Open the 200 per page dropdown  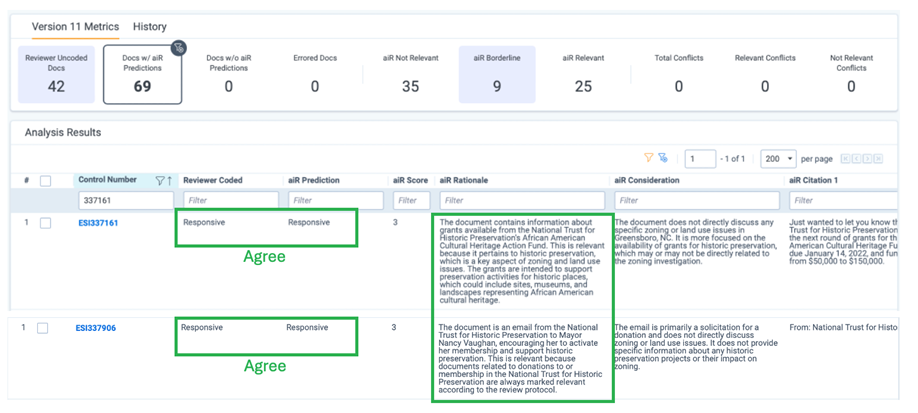[778, 159]
